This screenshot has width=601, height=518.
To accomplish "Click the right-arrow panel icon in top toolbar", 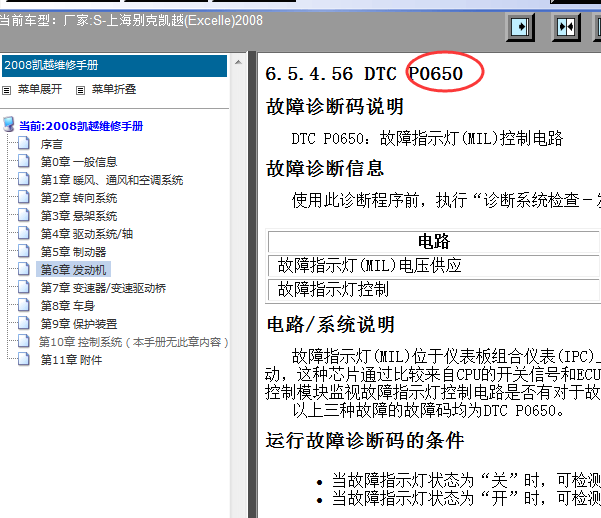I will 521,27.
